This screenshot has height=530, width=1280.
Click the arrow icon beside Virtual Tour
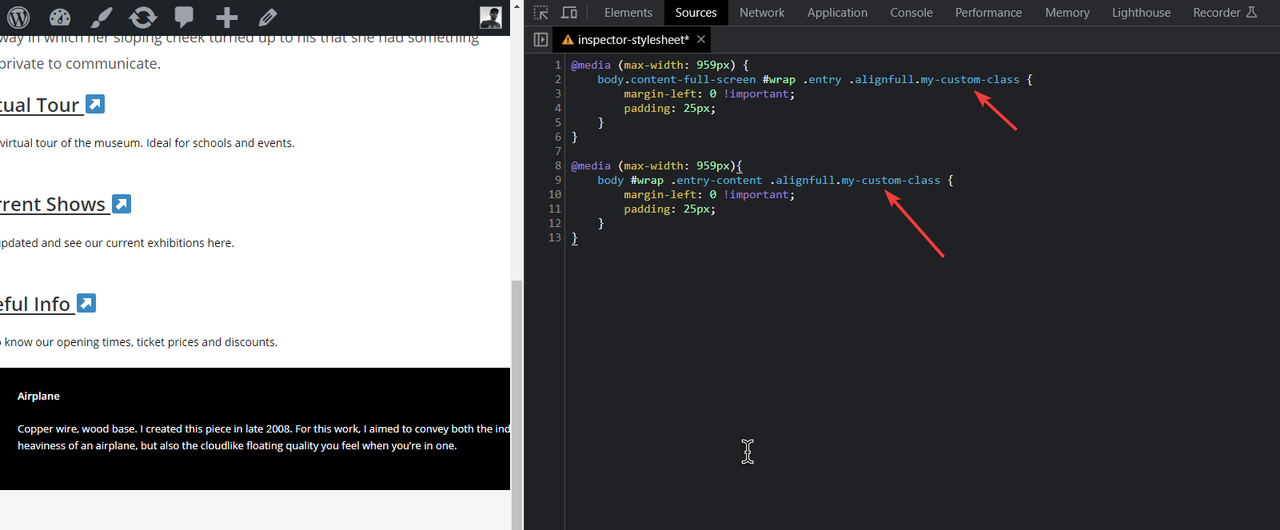[x=95, y=104]
